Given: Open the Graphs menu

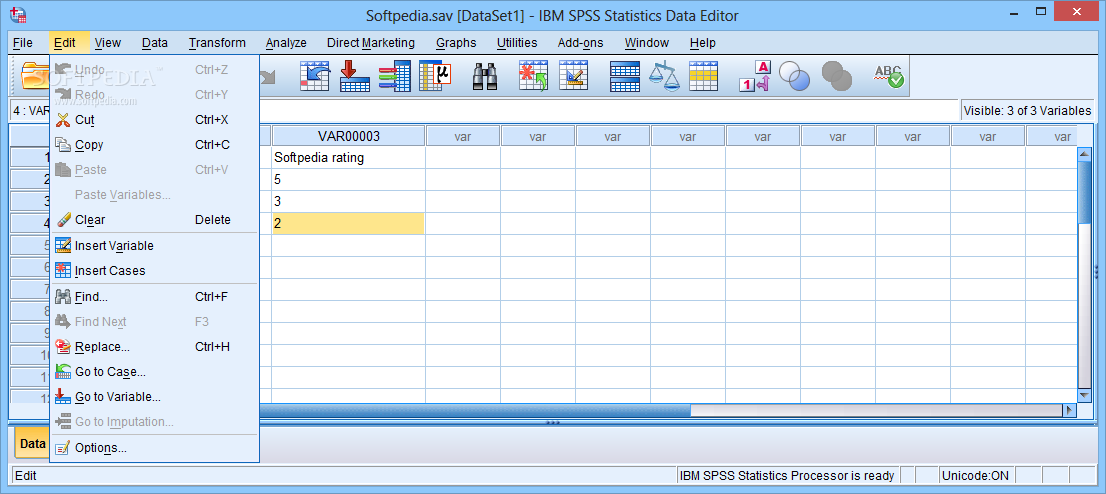Looking at the screenshot, I should click(x=456, y=43).
